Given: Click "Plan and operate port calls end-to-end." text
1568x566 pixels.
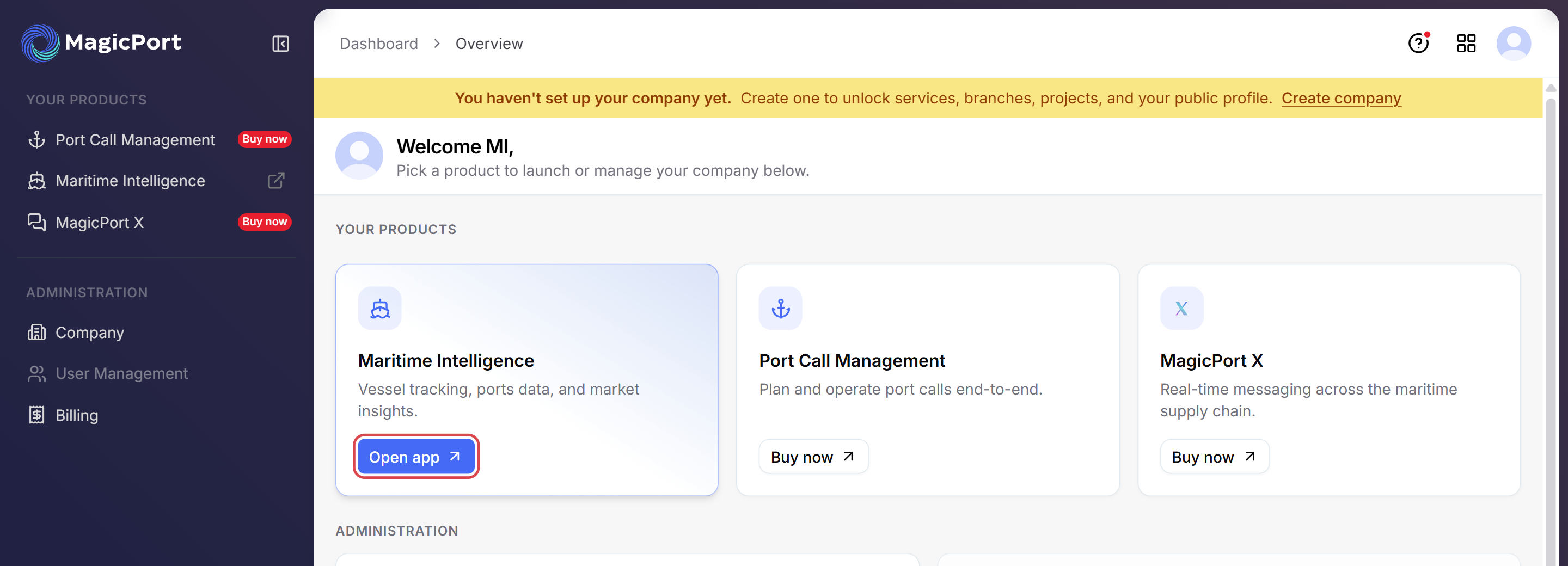Looking at the screenshot, I should tap(901, 390).
